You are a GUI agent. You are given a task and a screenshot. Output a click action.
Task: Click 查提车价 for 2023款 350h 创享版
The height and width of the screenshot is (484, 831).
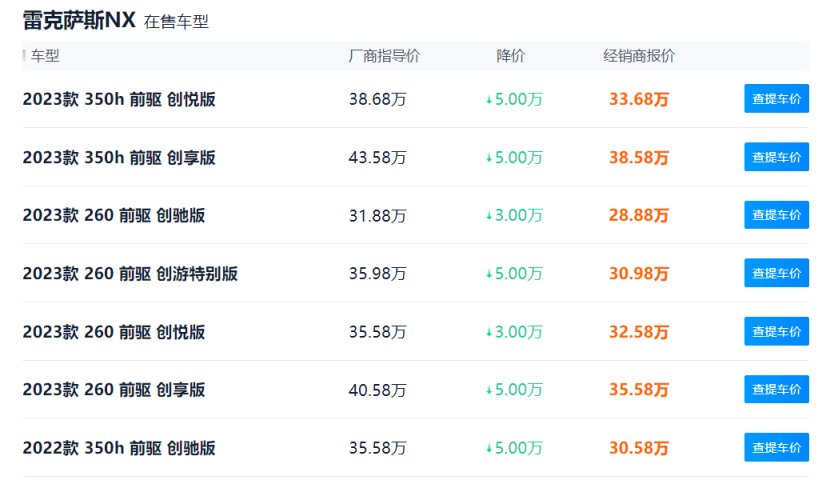[776, 157]
